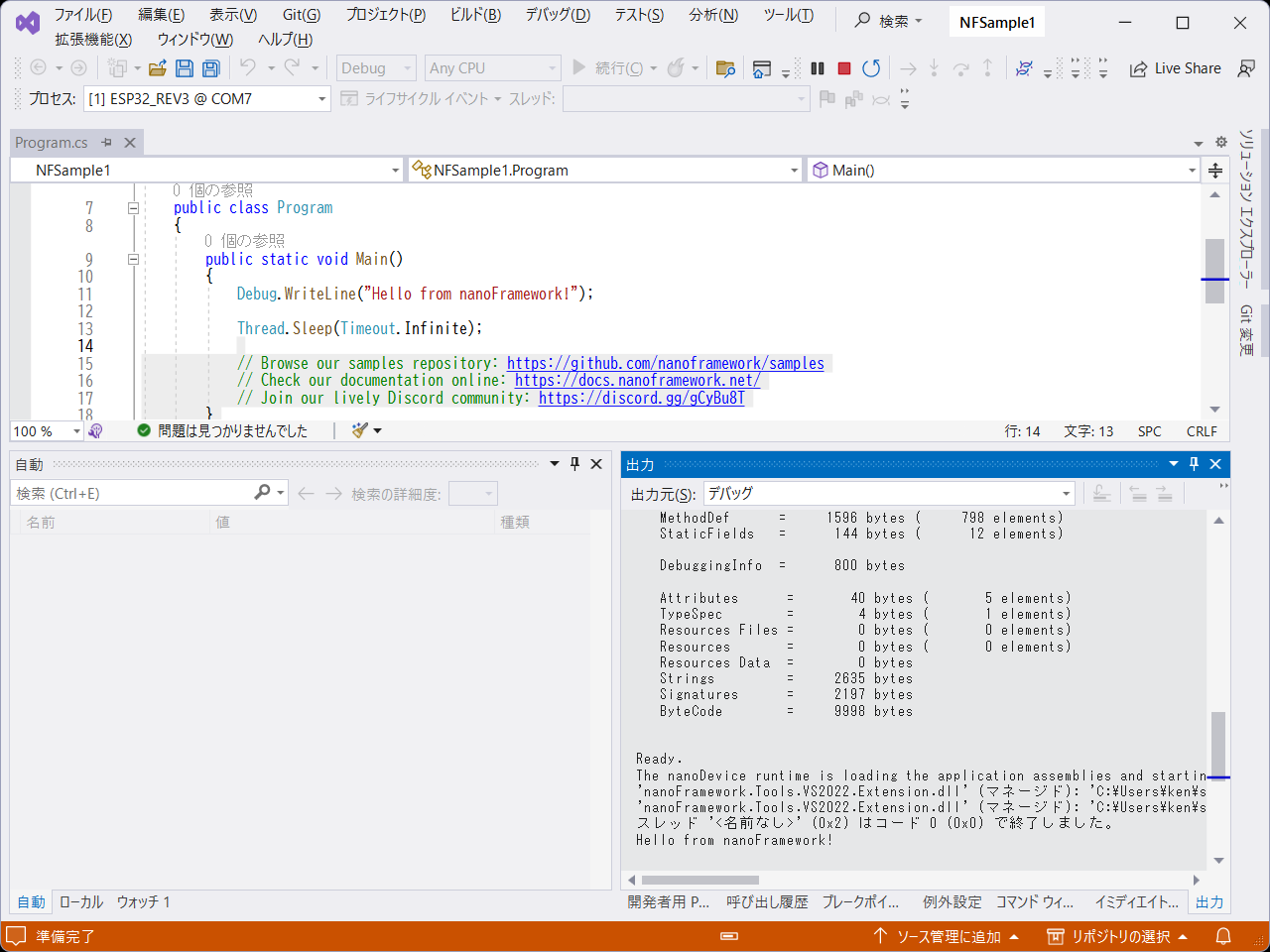Screen dimensions: 1270x952
Task: Click the 続行(C) continue button
Action: (608, 68)
